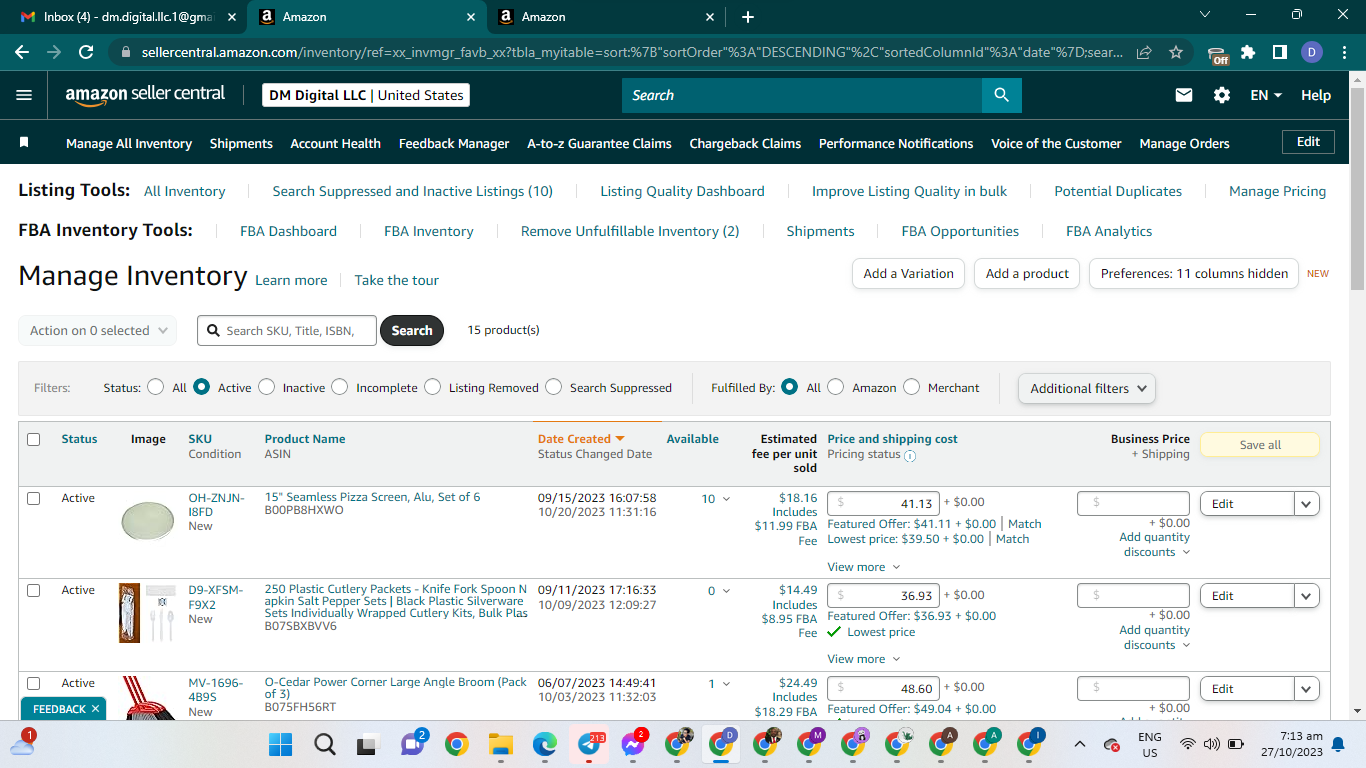Close the FEEDBACK widget with X
Viewport: 1366px width, 768px height.
(x=95, y=709)
